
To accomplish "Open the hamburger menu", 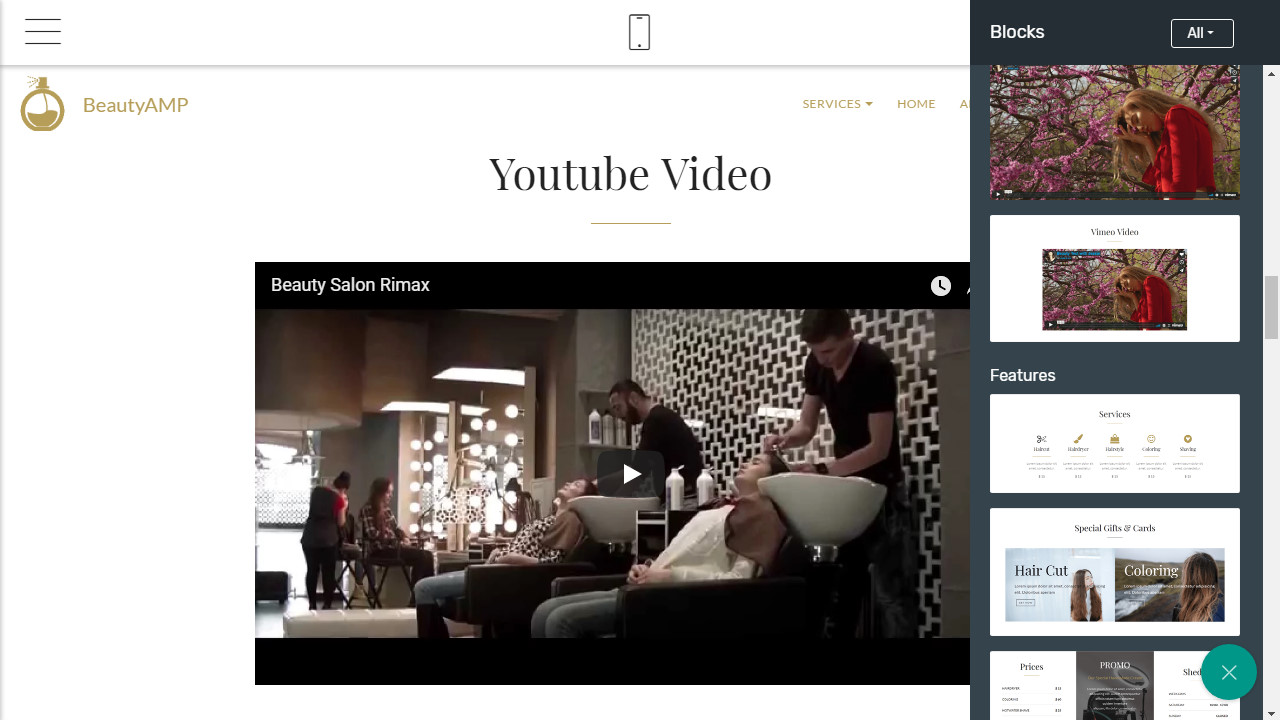I will (x=43, y=32).
